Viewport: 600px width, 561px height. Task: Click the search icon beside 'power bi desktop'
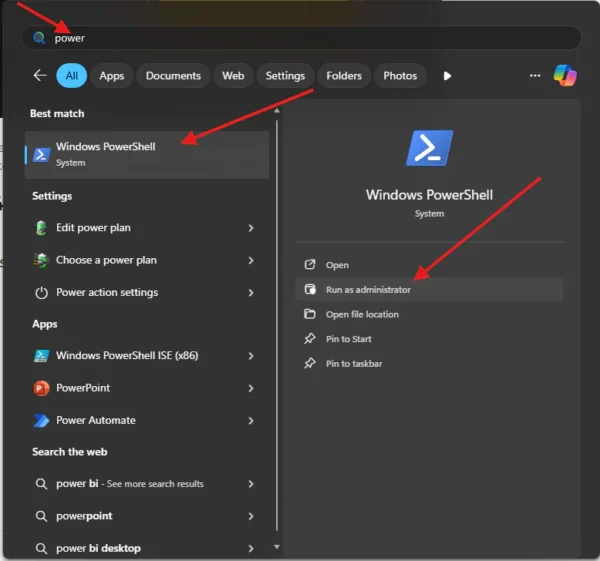41,548
